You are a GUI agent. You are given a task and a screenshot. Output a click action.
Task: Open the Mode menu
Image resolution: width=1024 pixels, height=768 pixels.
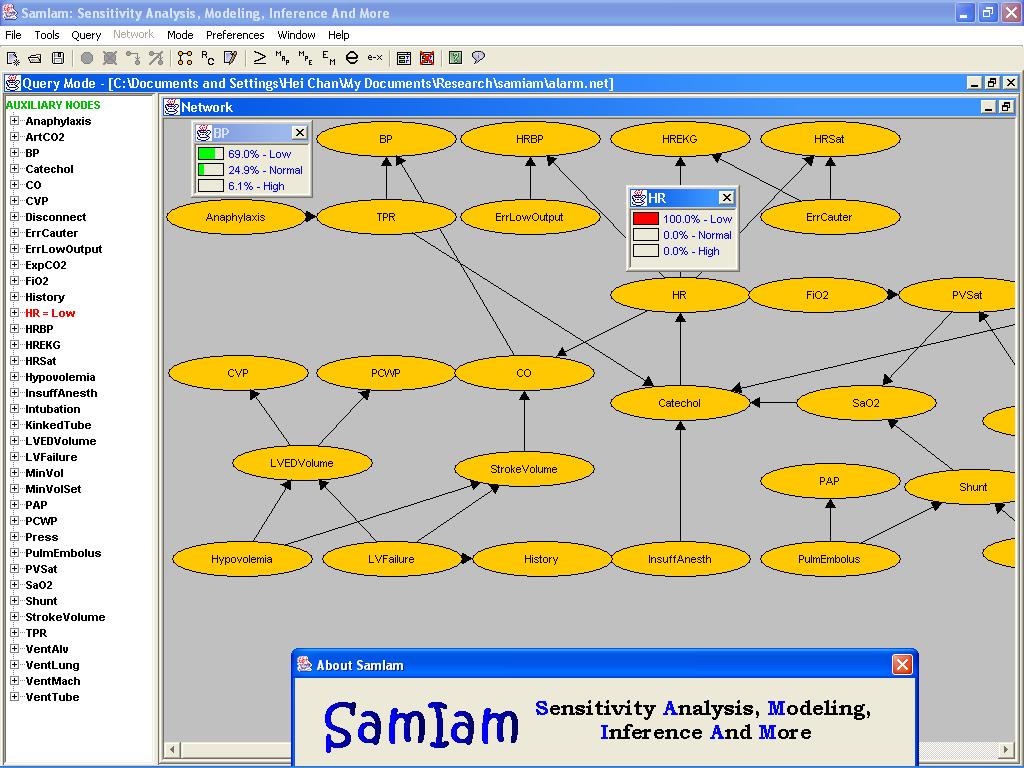point(180,35)
